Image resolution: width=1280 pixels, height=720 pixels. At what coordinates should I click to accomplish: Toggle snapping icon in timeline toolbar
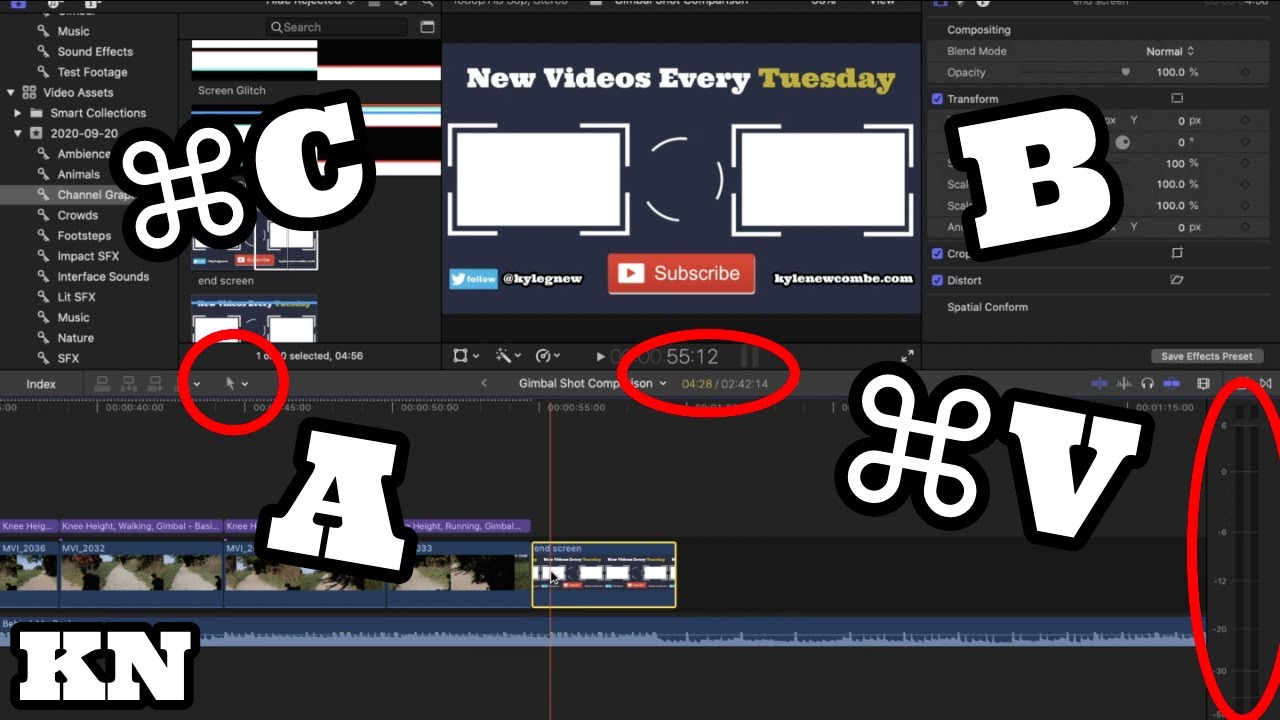[1171, 383]
